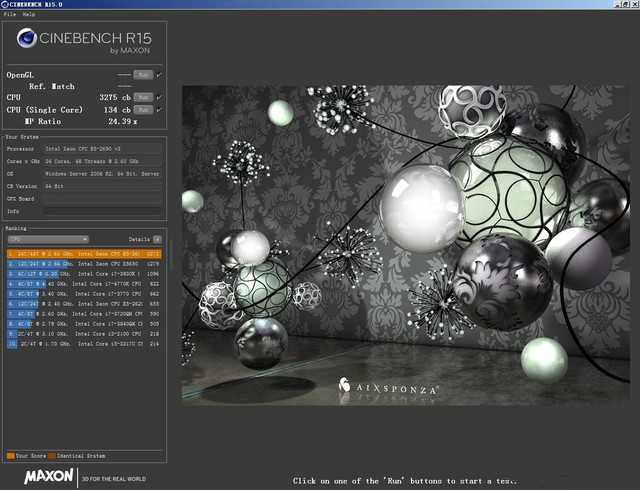640x492 pixels.
Task: Run the OpenGL benchmark
Action: tap(143, 75)
